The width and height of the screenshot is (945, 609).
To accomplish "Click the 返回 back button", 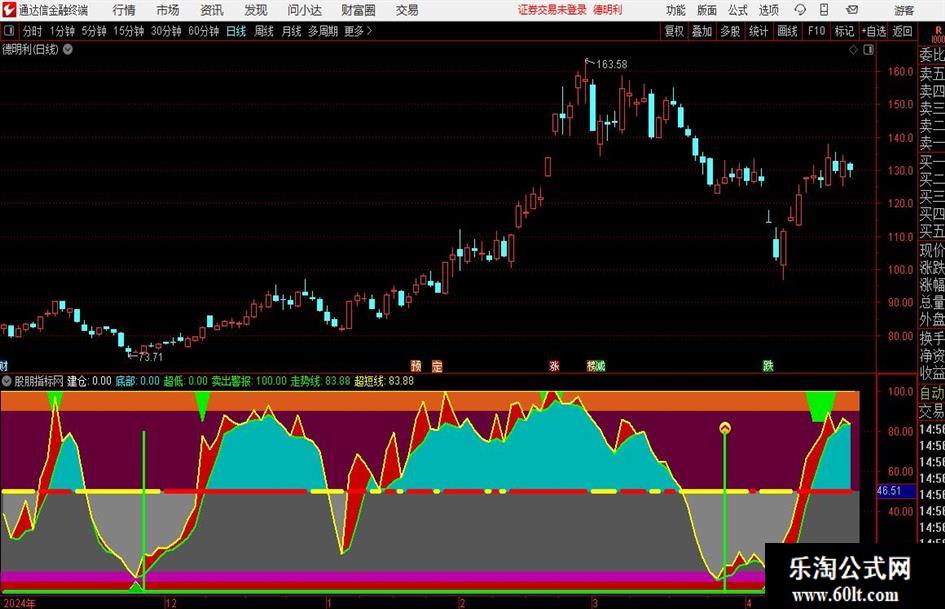I will pos(902,31).
